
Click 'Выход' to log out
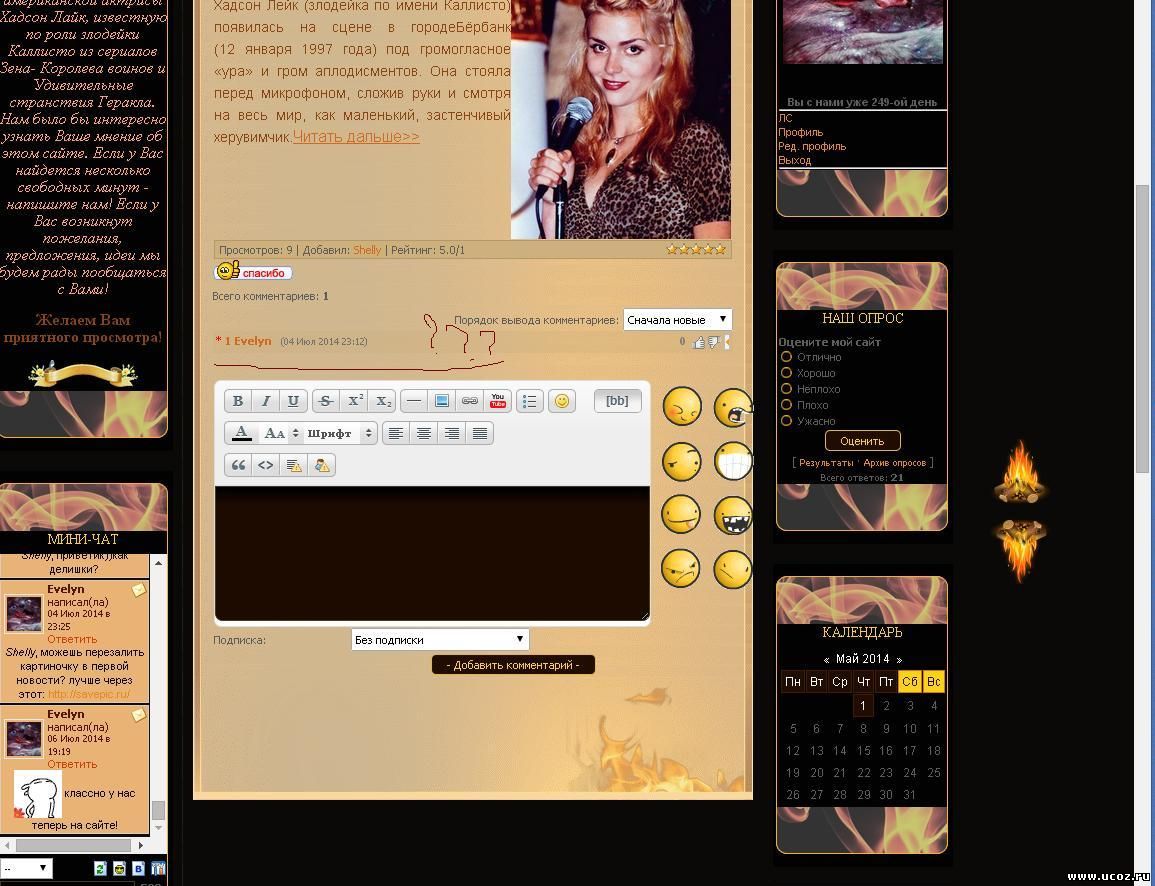coord(795,160)
